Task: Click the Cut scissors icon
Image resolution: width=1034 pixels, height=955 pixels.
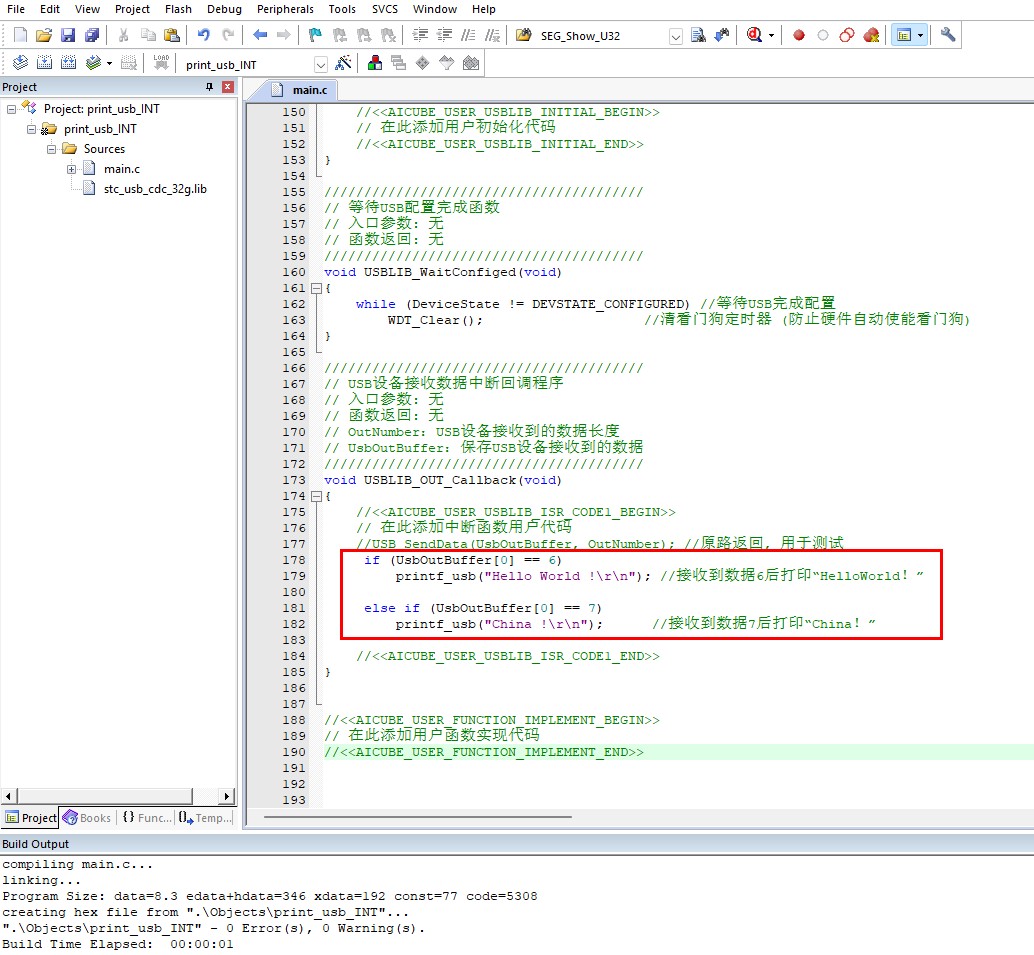Action: point(123,35)
